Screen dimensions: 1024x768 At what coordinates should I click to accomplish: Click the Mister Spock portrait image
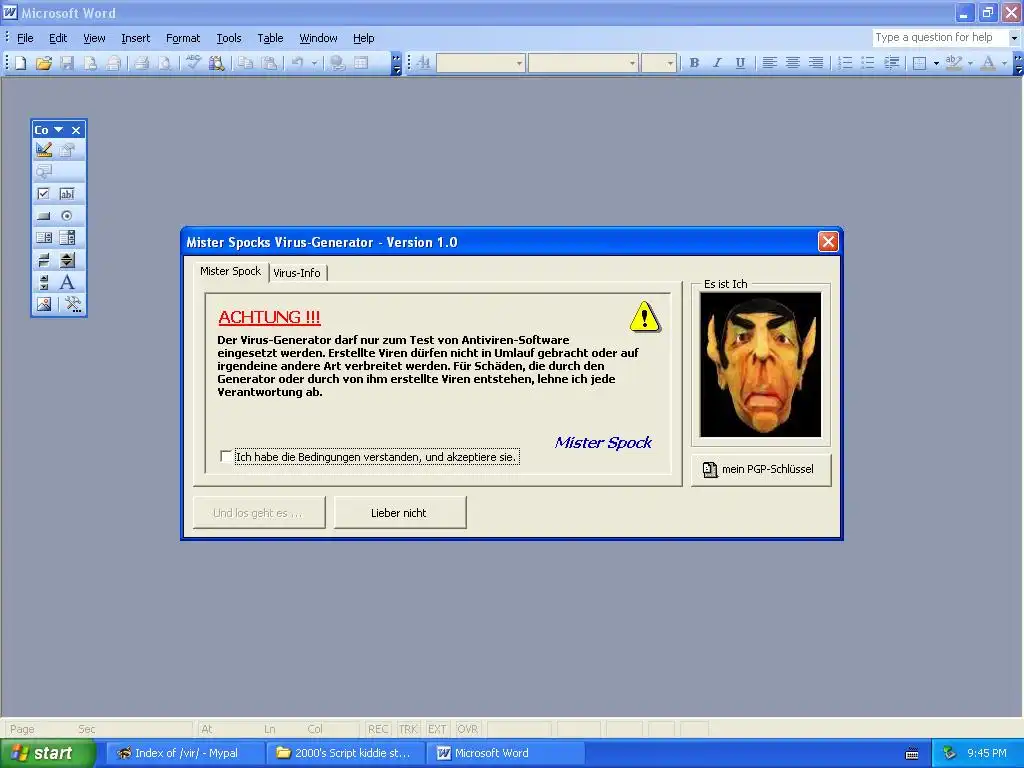760,364
